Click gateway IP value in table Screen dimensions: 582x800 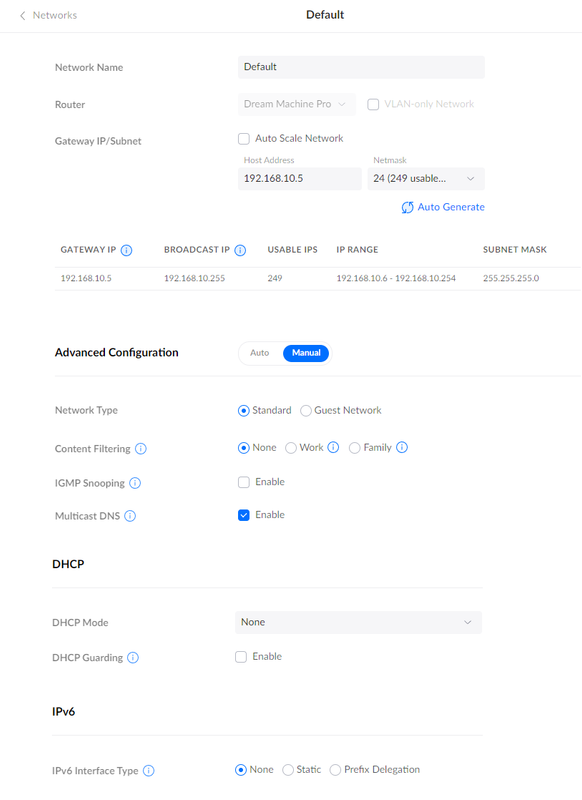point(86,278)
